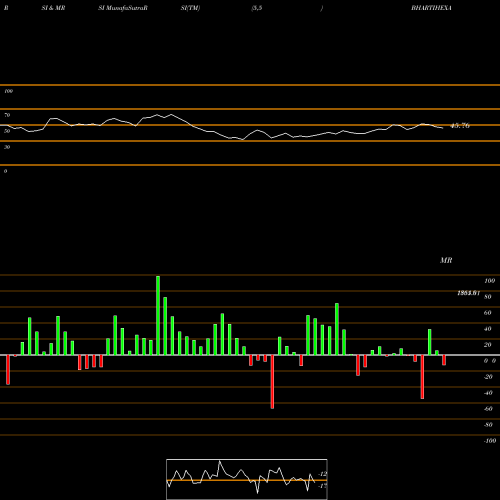This screenshot has height=500, width=500.
Task: Click the 70 label on RSI axis
Action: [x=7, y=115]
